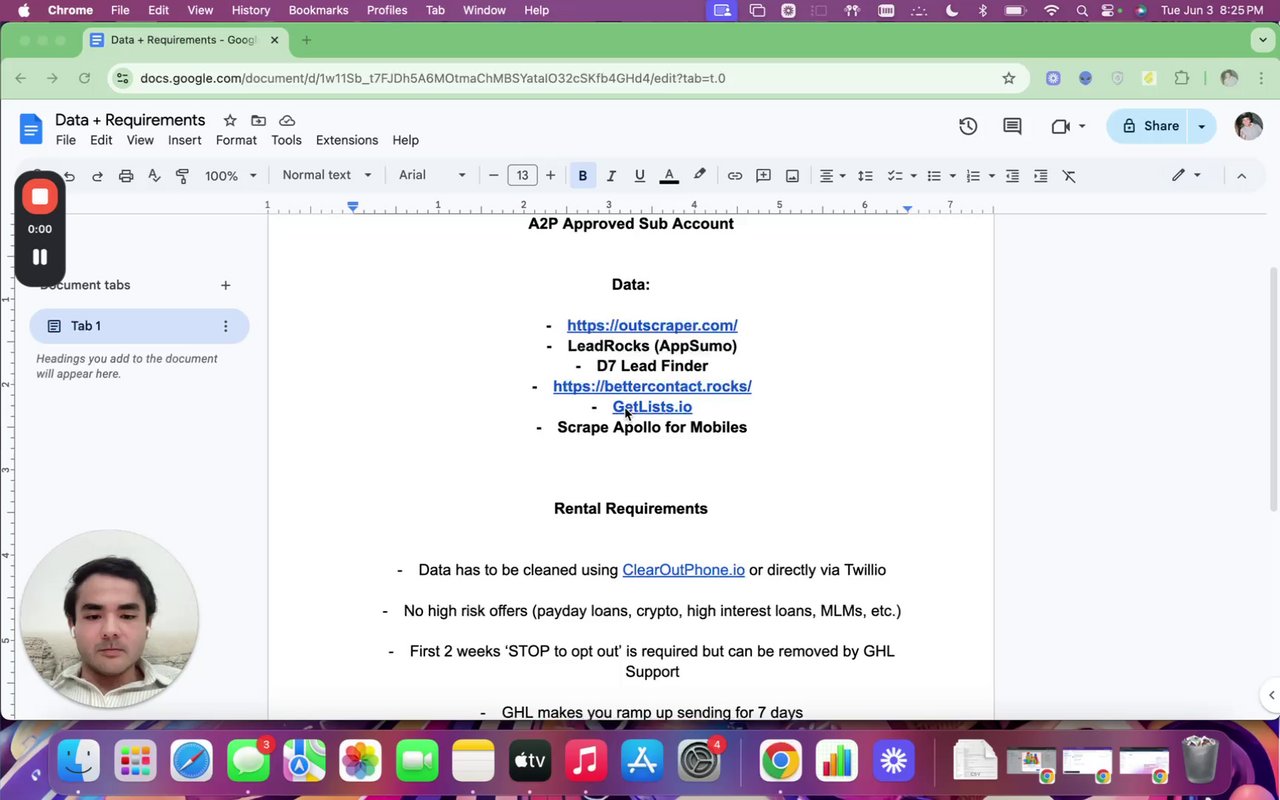Screen dimensions: 1280x800
Task: Open the Tools menu
Action: click(286, 140)
